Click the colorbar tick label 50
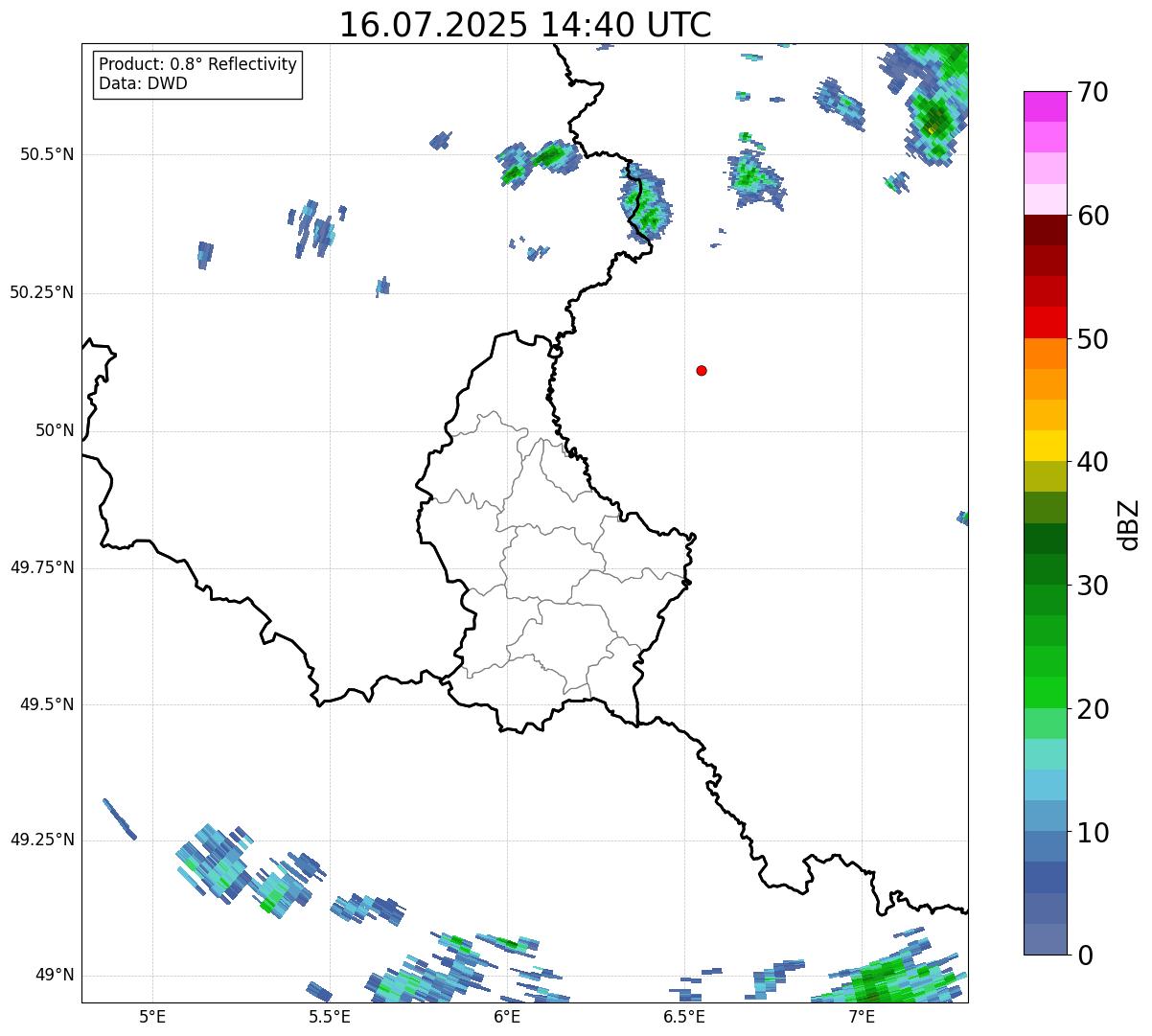The height and width of the screenshot is (1036, 1152). [x=1093, y=339]
